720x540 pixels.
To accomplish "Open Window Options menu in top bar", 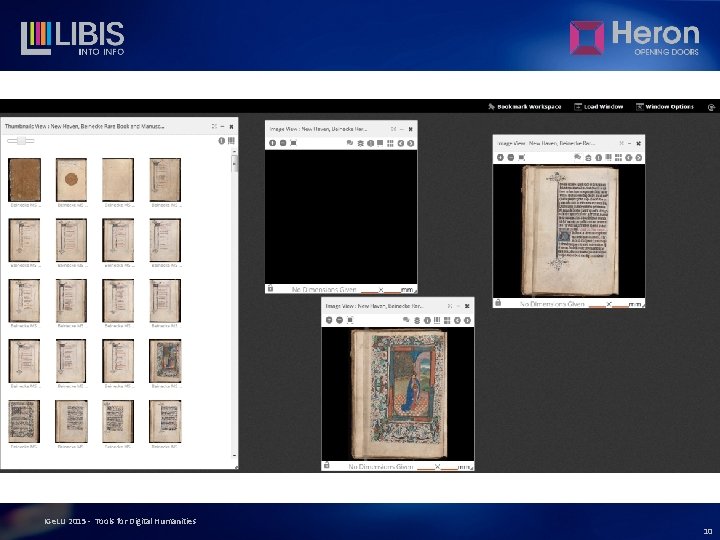I will (x=665, y=107).
